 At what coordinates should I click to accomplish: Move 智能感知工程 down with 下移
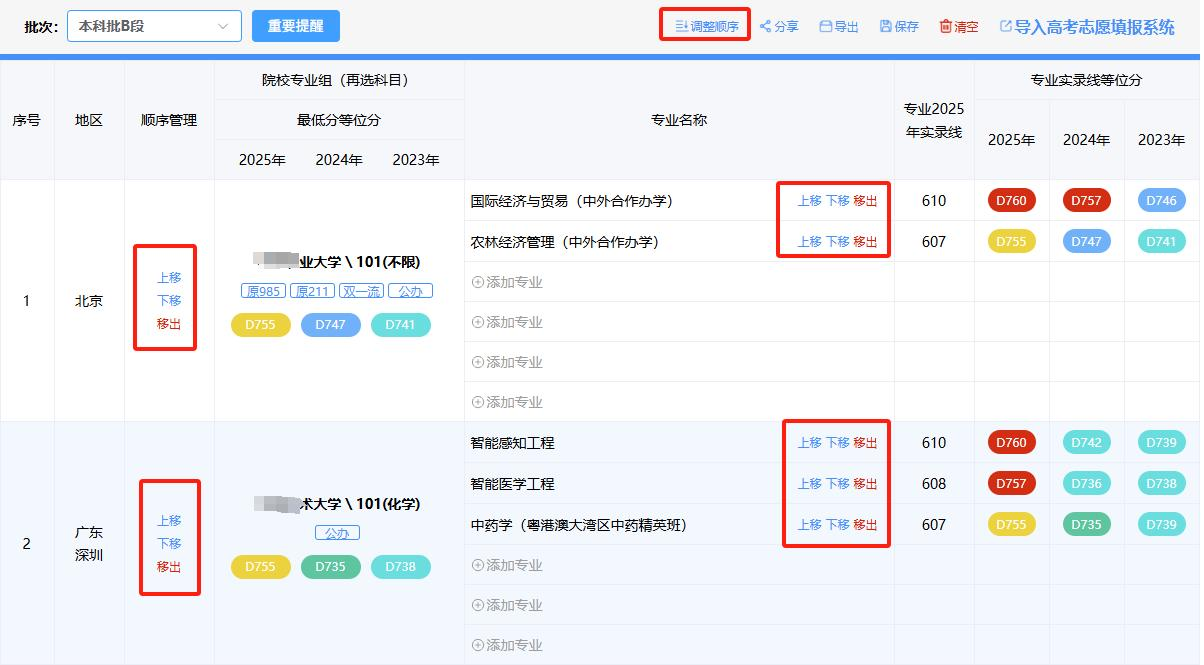coord(837,443)
